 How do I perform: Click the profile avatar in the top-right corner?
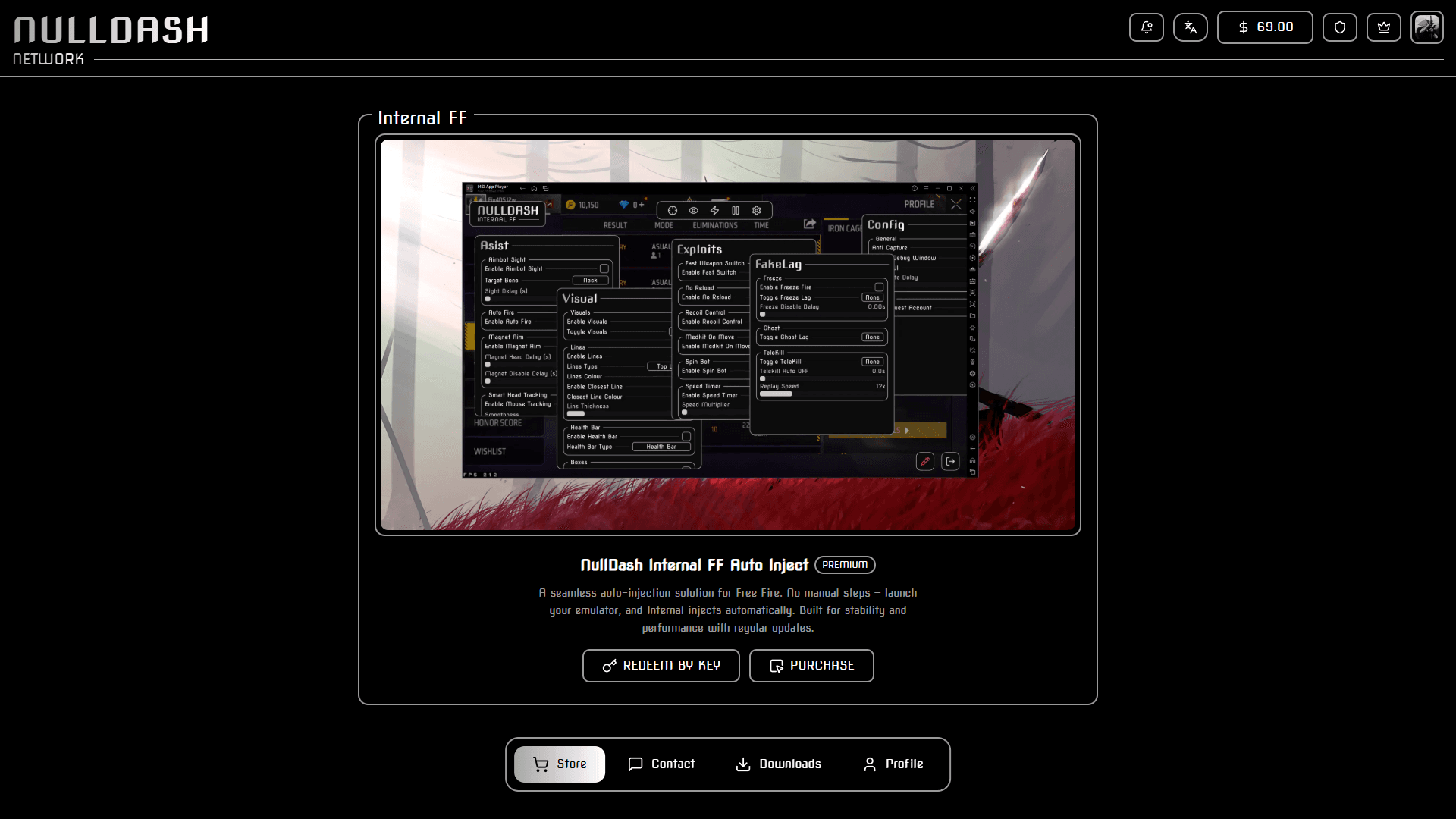click(1427, 27)
